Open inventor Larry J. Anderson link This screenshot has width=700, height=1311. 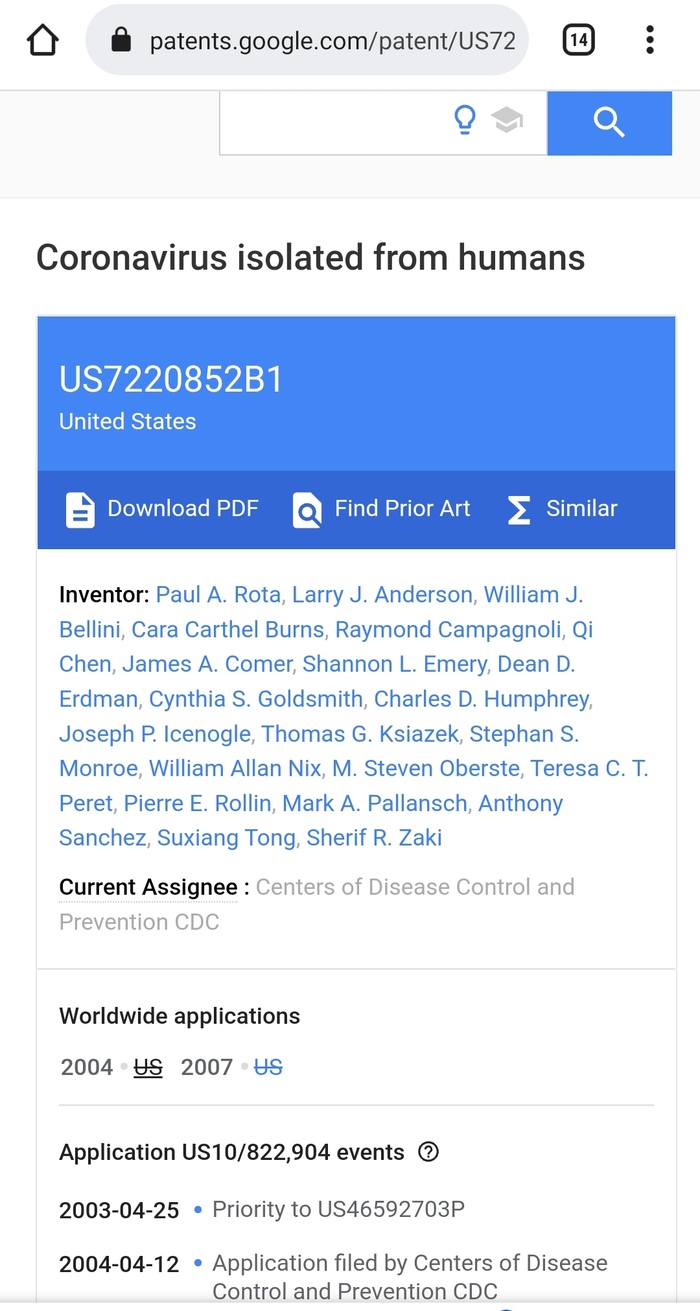382,595
